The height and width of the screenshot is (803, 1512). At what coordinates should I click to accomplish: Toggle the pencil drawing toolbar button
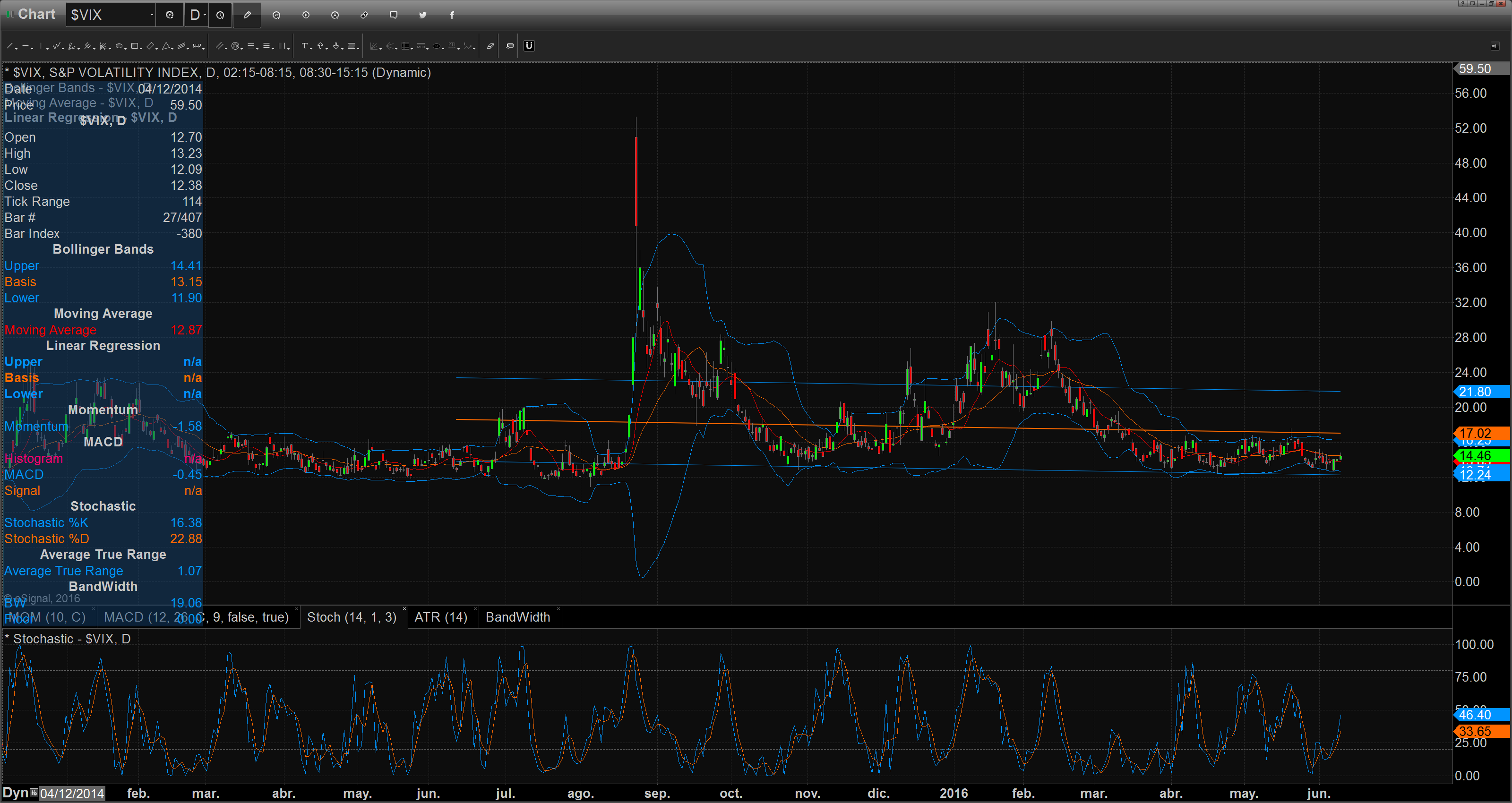coord(247,15)
